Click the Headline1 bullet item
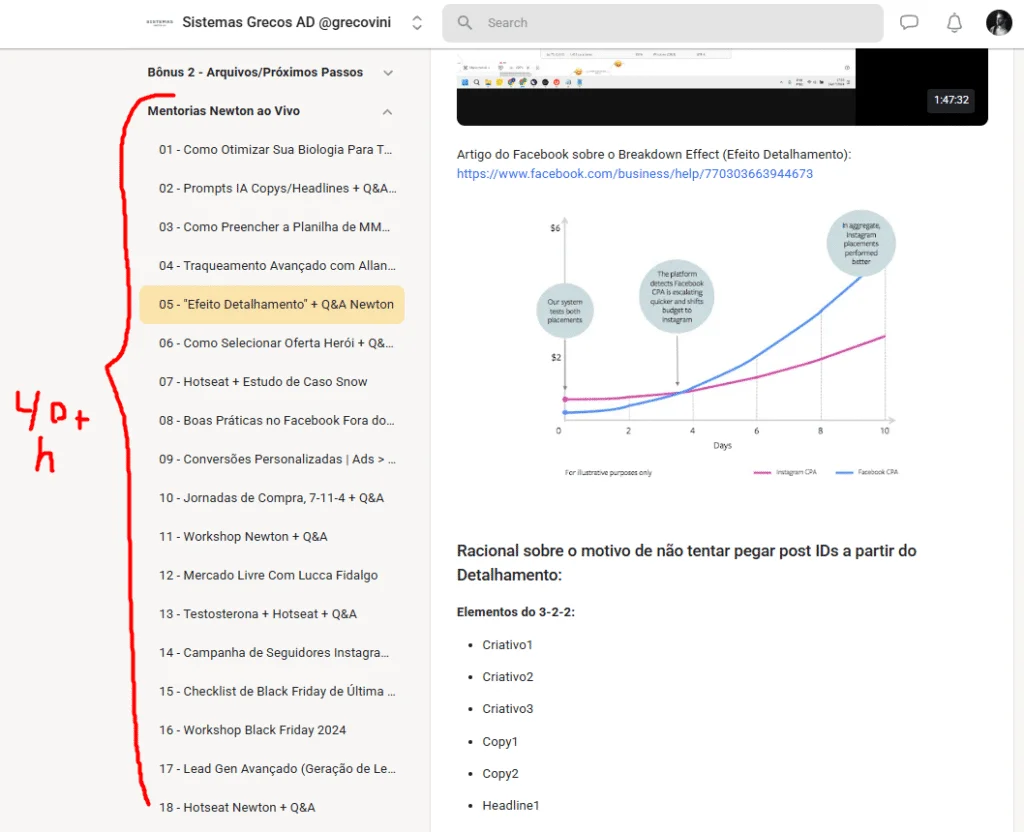Image resolution: width=1024 pixels, height=832 pixels. coord(511,805)
